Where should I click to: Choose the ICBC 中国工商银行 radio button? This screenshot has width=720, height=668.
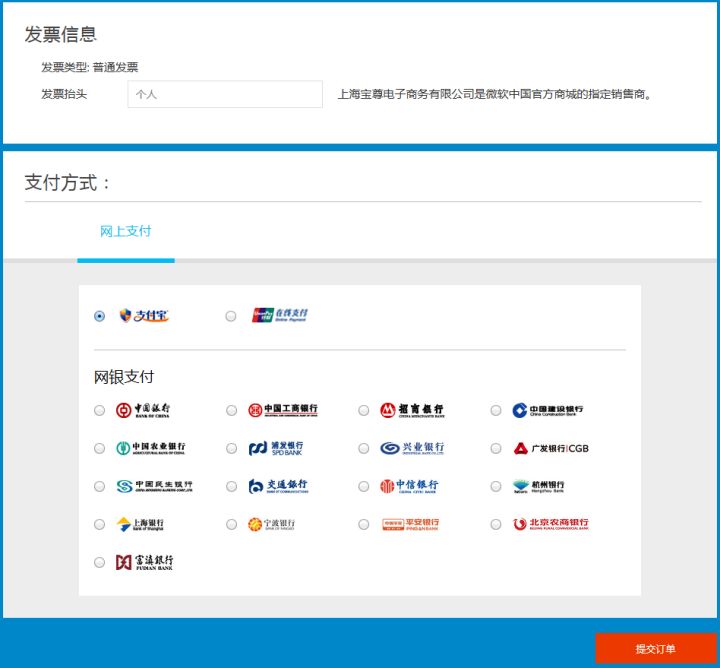pos(231,410)
